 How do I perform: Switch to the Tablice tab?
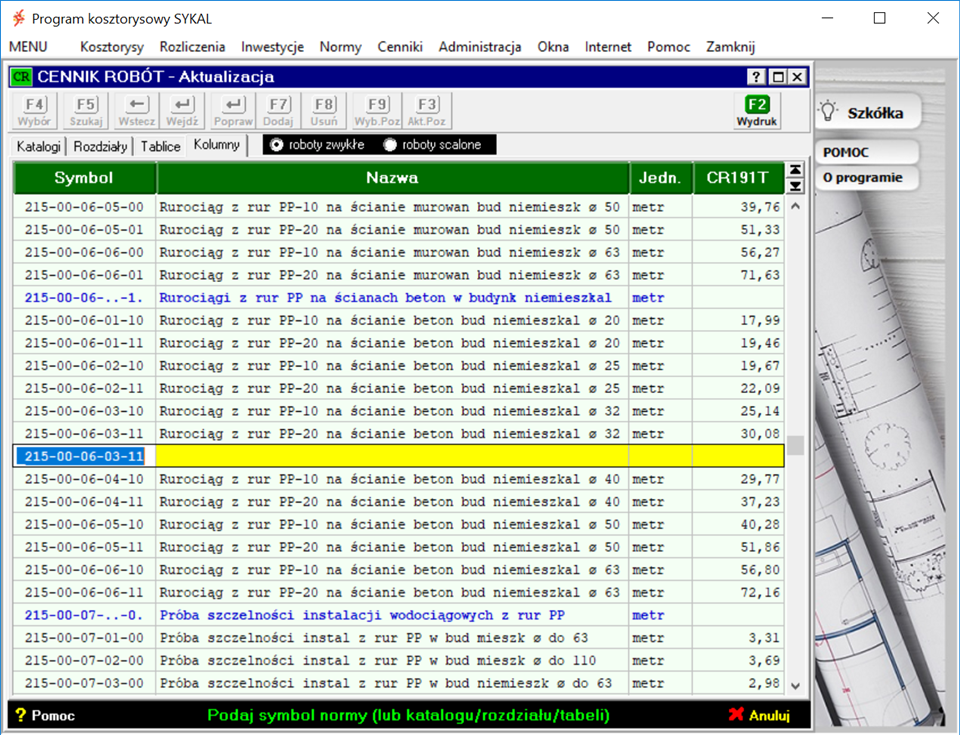coord(160,146)
